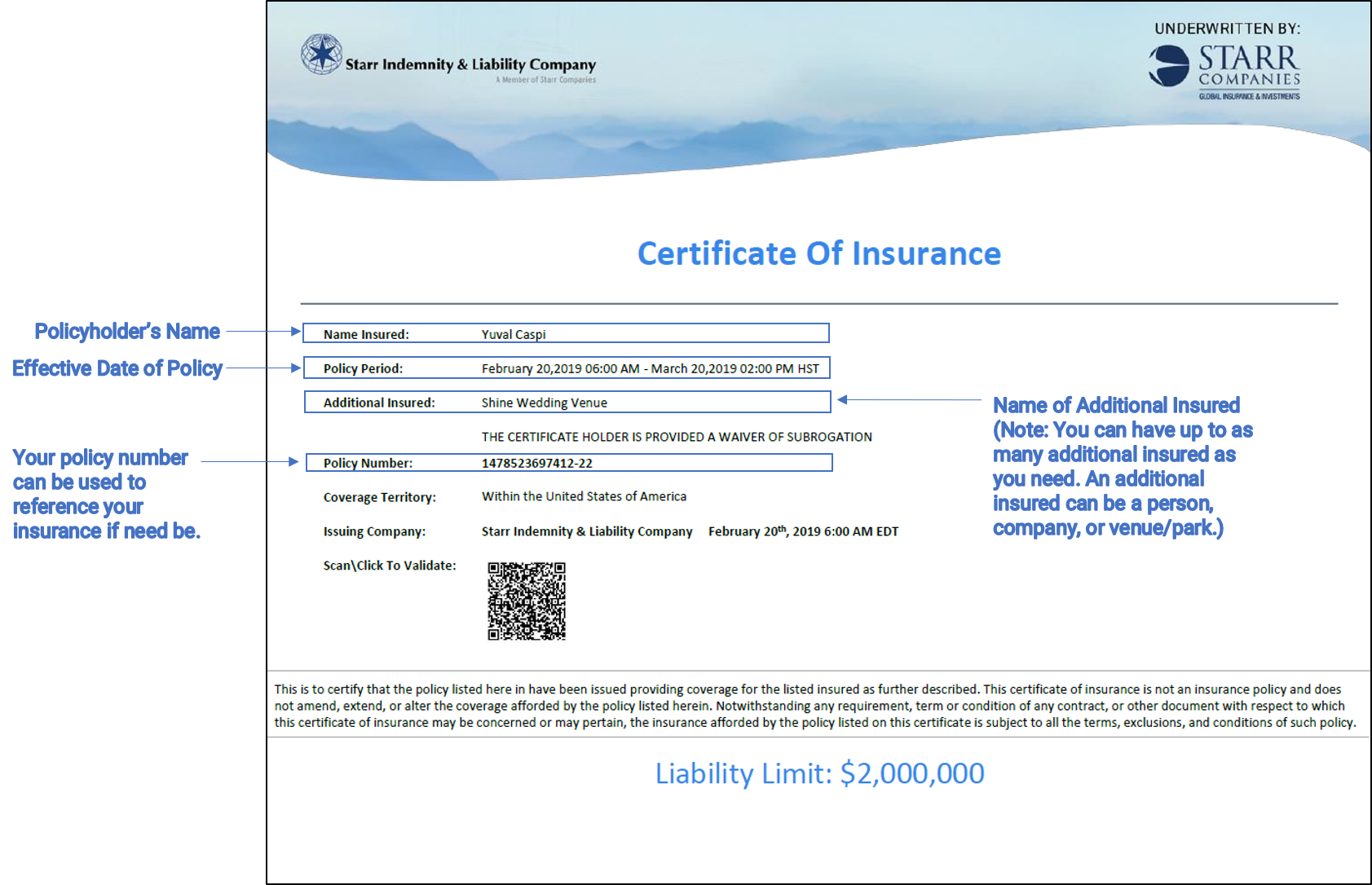Screen dimensions: 1372x885
Task: Click the 'Issuing Company:' label
Action: [x=374, y=531]
